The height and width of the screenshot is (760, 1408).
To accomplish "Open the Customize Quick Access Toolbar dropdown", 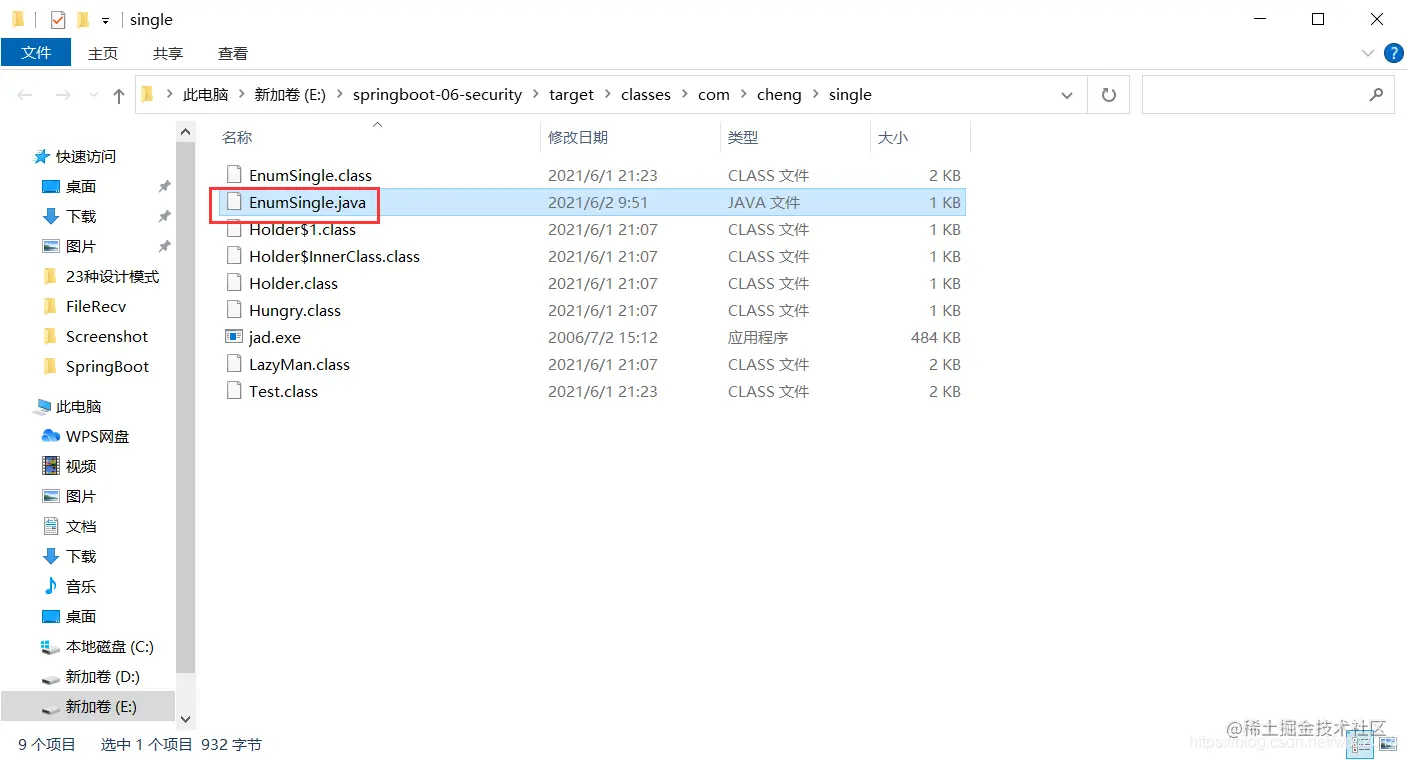I will click(x=105, y=20).
